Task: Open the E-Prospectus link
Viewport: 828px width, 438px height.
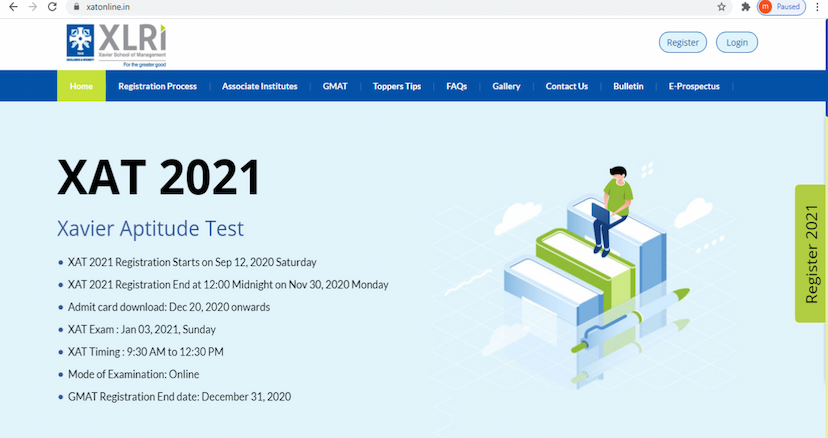Action: tap(694, 86)
